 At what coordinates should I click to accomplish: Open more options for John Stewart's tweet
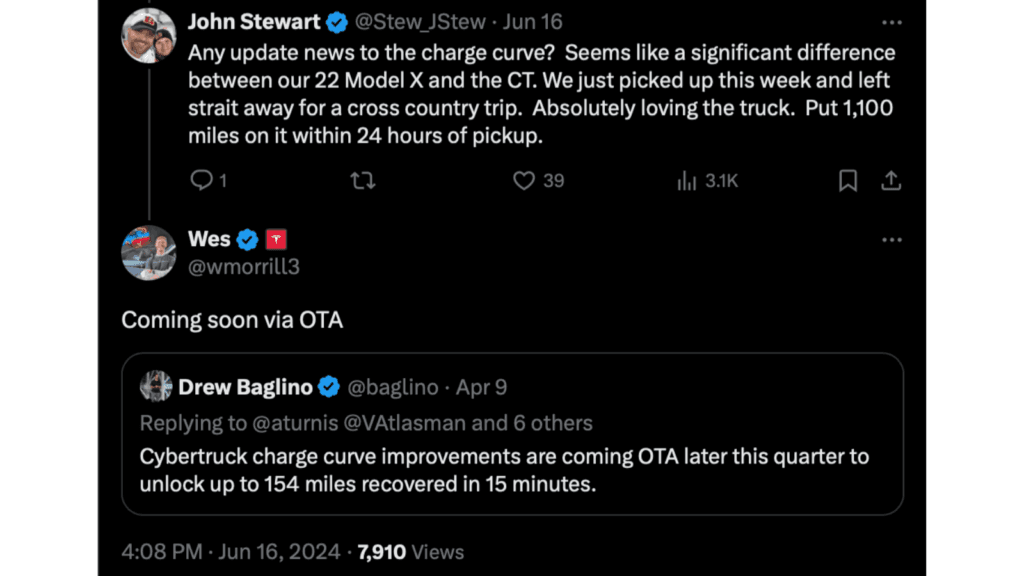891,21
